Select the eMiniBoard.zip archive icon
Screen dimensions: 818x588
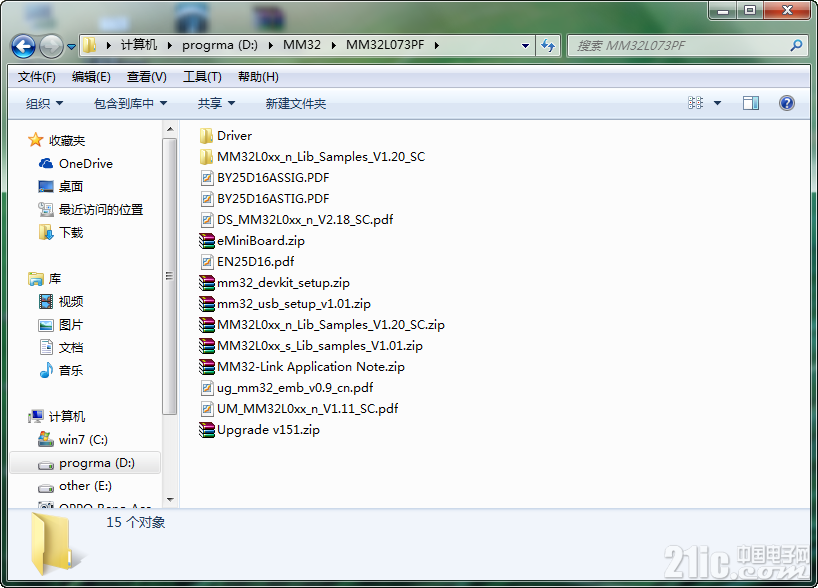coord(207,241)
